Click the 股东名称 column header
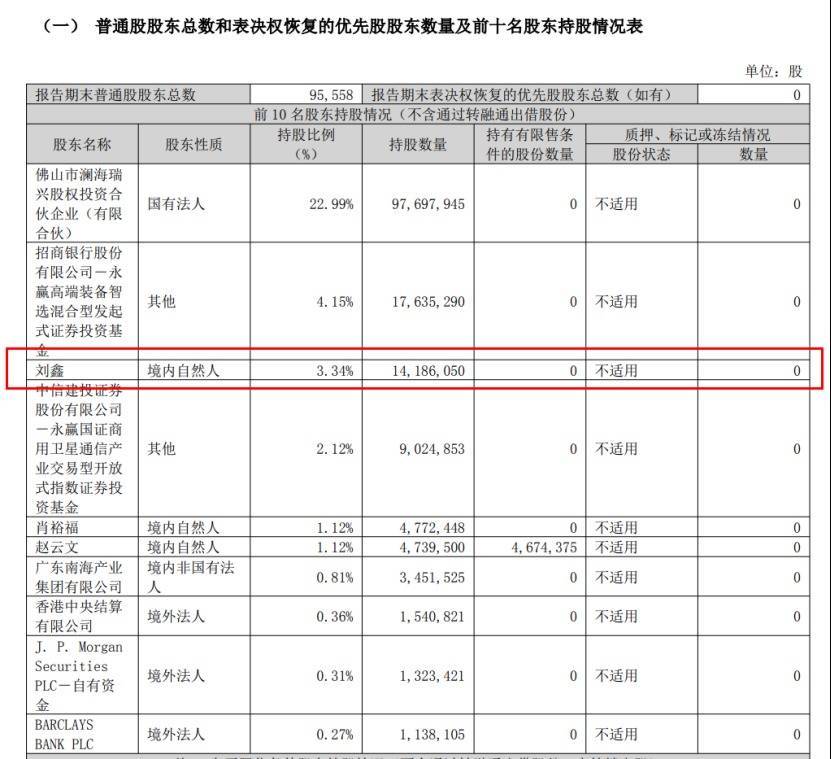The width and height of the screenshot is (831, 759). (82, 144)
